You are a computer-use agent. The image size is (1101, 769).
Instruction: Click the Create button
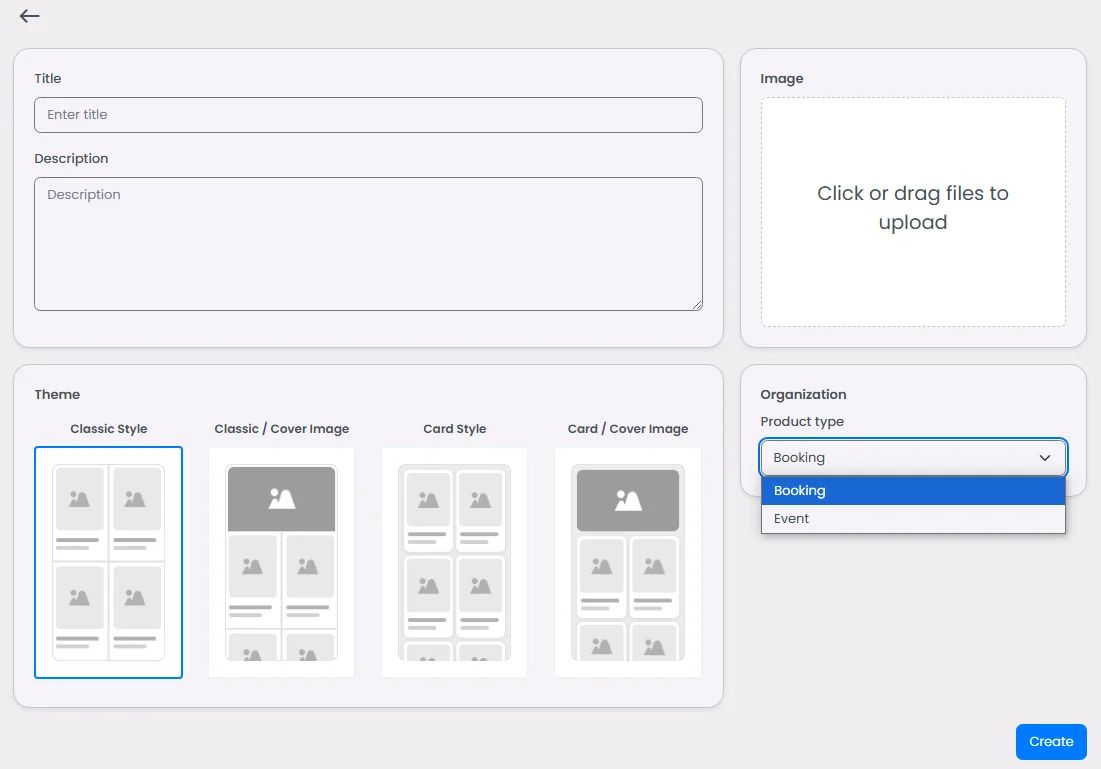click(1051, 742)
